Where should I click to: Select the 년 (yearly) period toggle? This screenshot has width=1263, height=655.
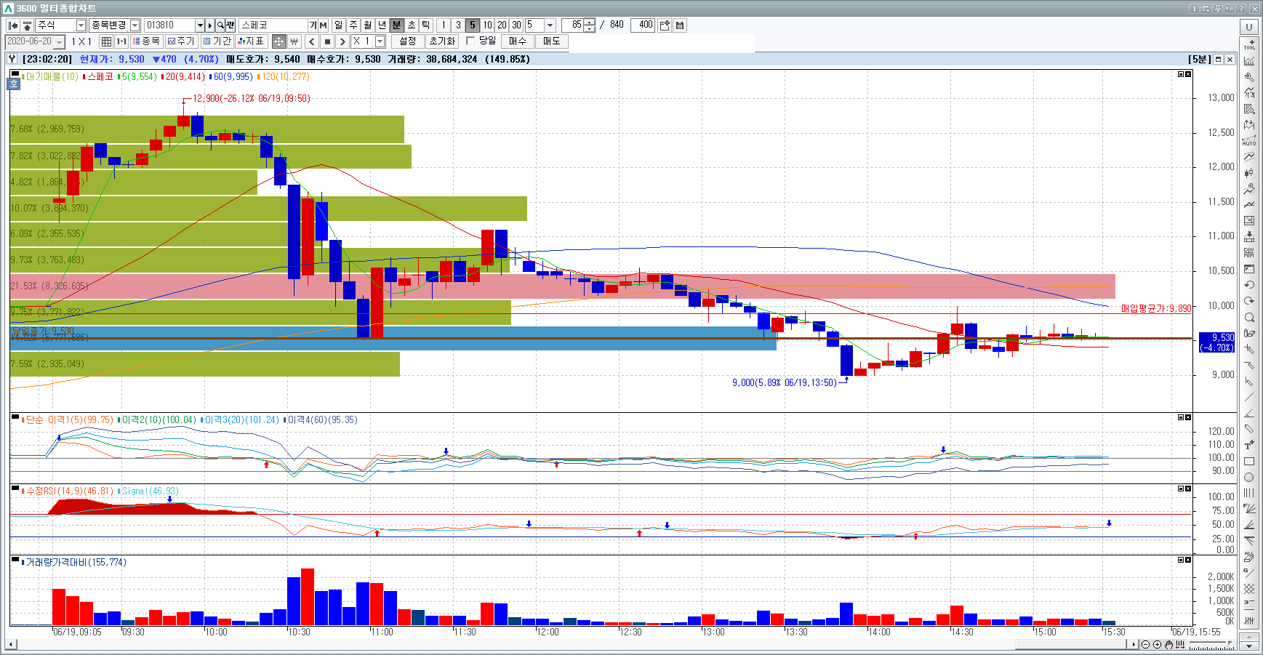[382, 25]
